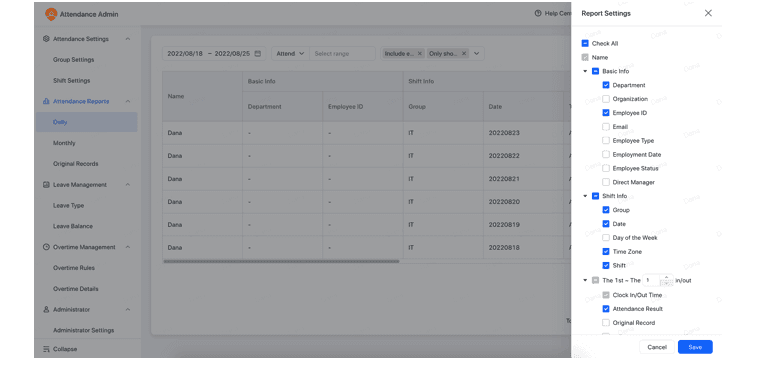
Task: Check the Direct Manager checkbox
Action: click(606, 182)
